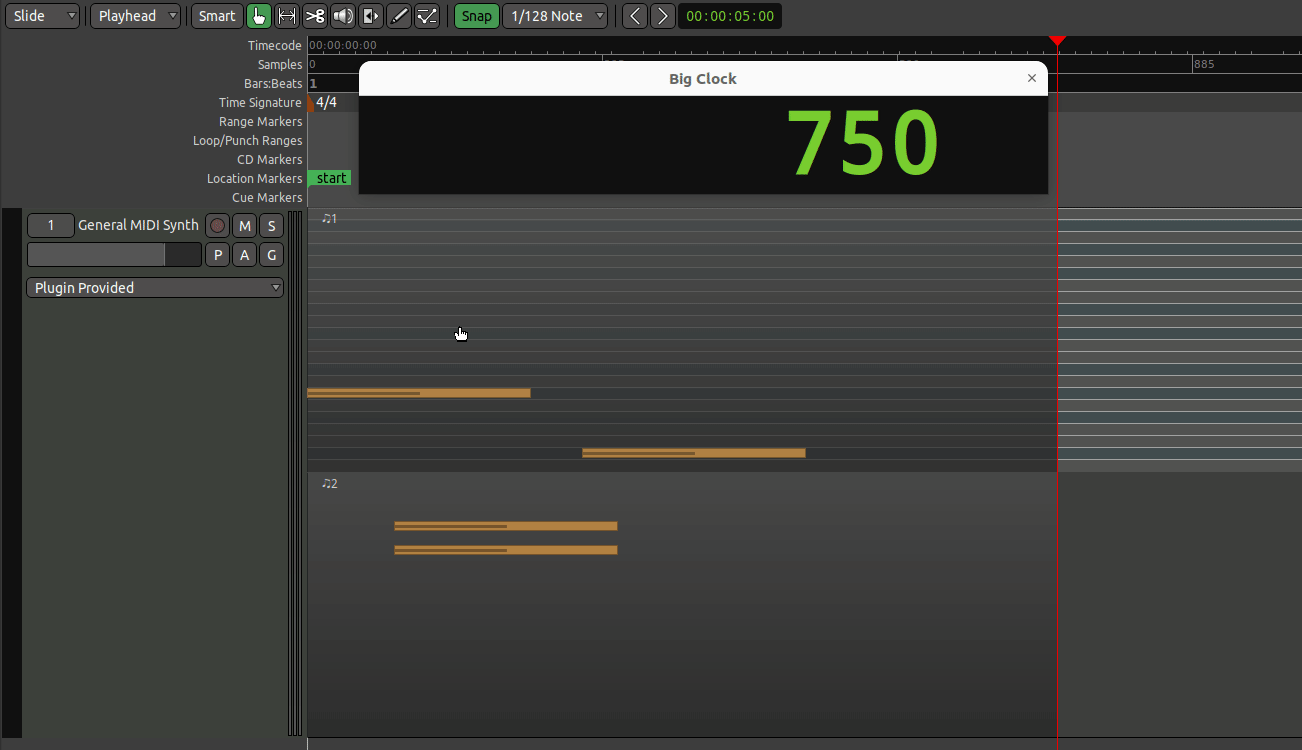Open the Playhead edit point dropdown
This screenshot has height=750, width=1302.
click(x=136, y=16)
